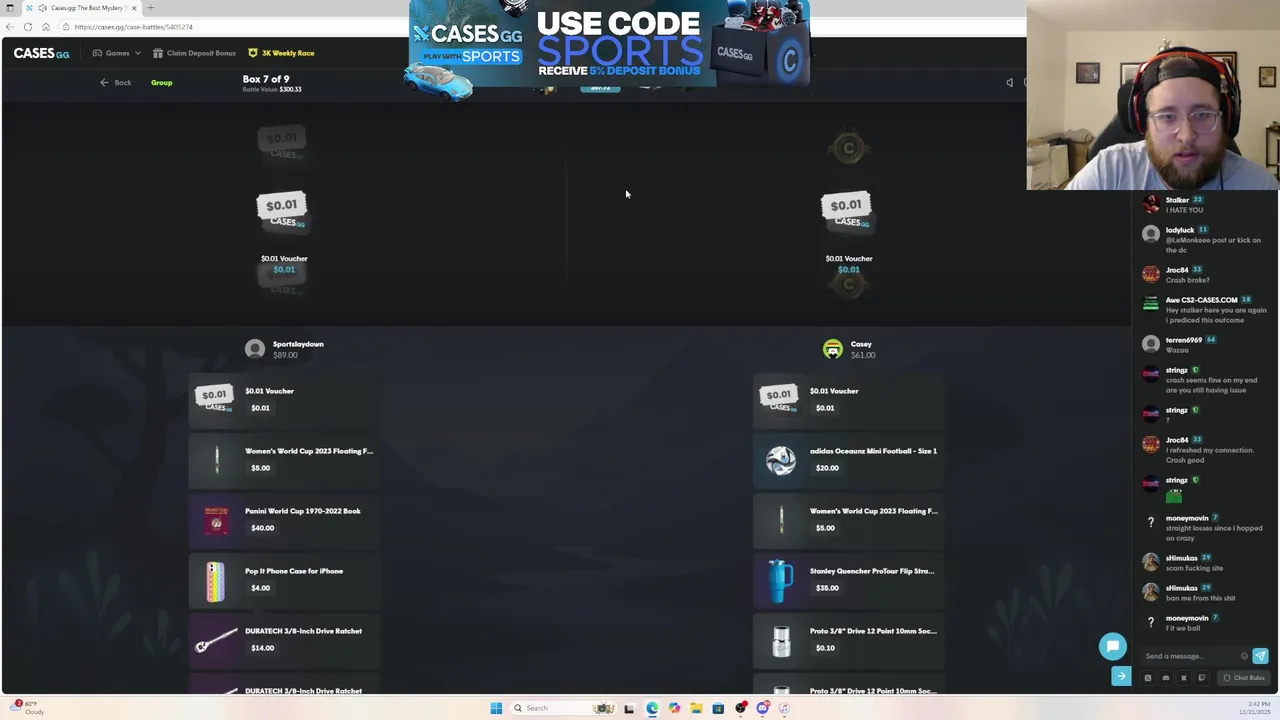The image size is (1280, 720).
Task: Select the Cases.gg browser tab
Action: (82, 8)
